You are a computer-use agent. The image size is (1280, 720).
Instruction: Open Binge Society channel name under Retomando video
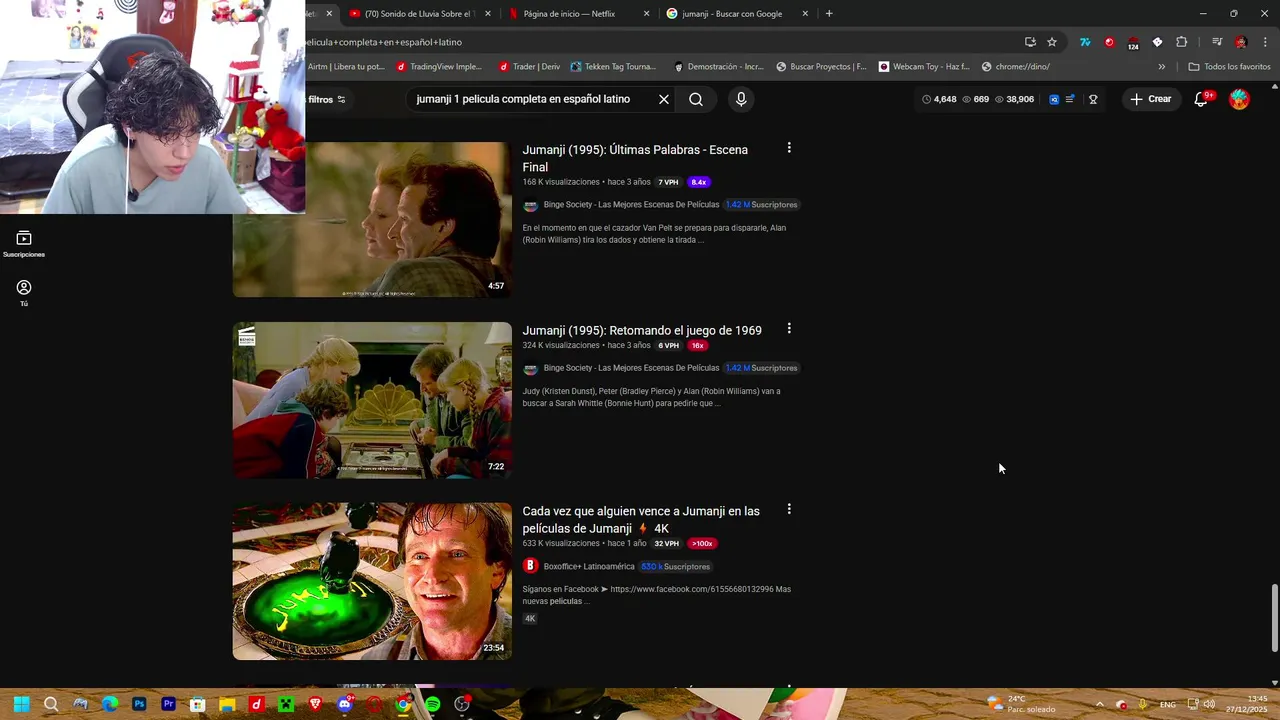631,368
